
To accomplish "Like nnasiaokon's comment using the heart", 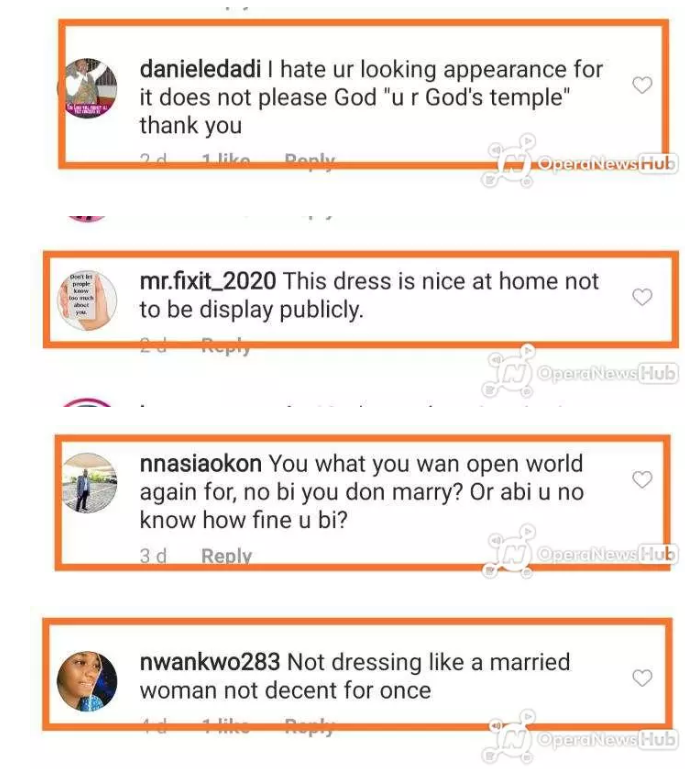I will click(642, 480).
